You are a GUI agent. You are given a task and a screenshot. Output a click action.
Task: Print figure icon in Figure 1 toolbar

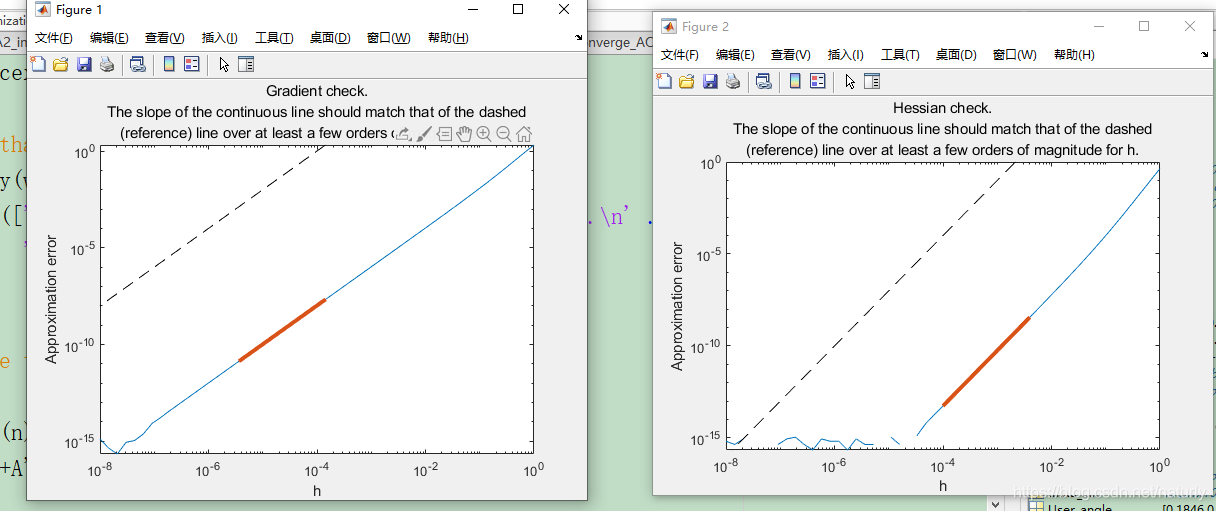click(x=106, y=65)
